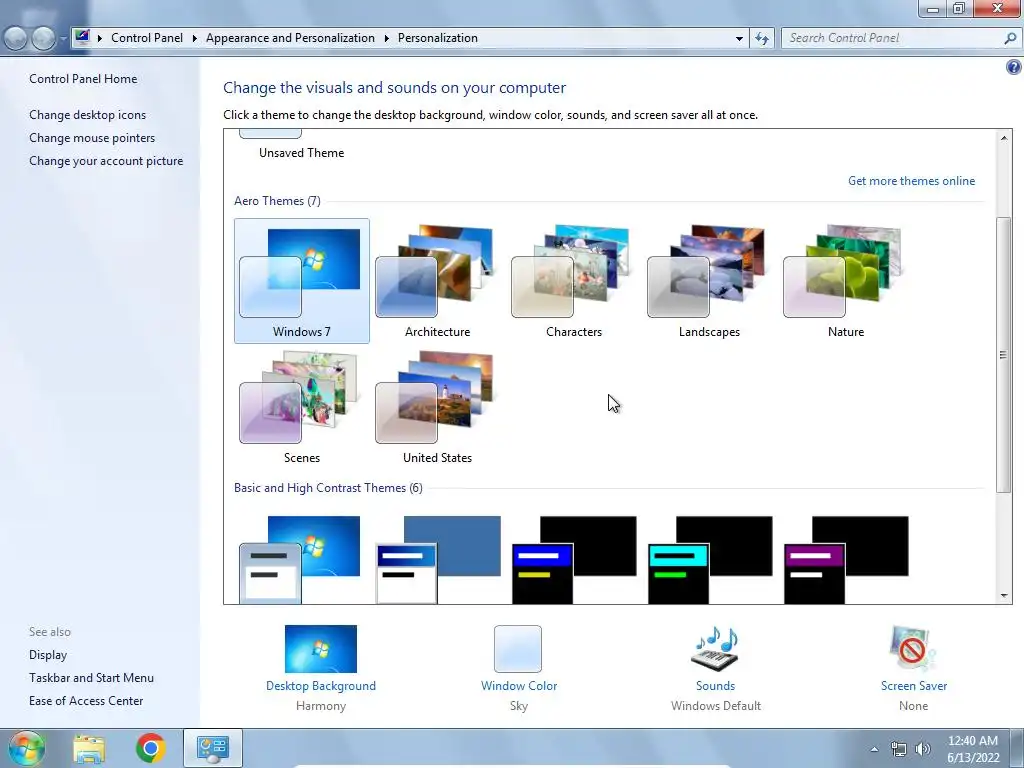This screenshot has height=768, width=1024.
Task: Click the address bar location icon
Action: [x=82, y=37]
